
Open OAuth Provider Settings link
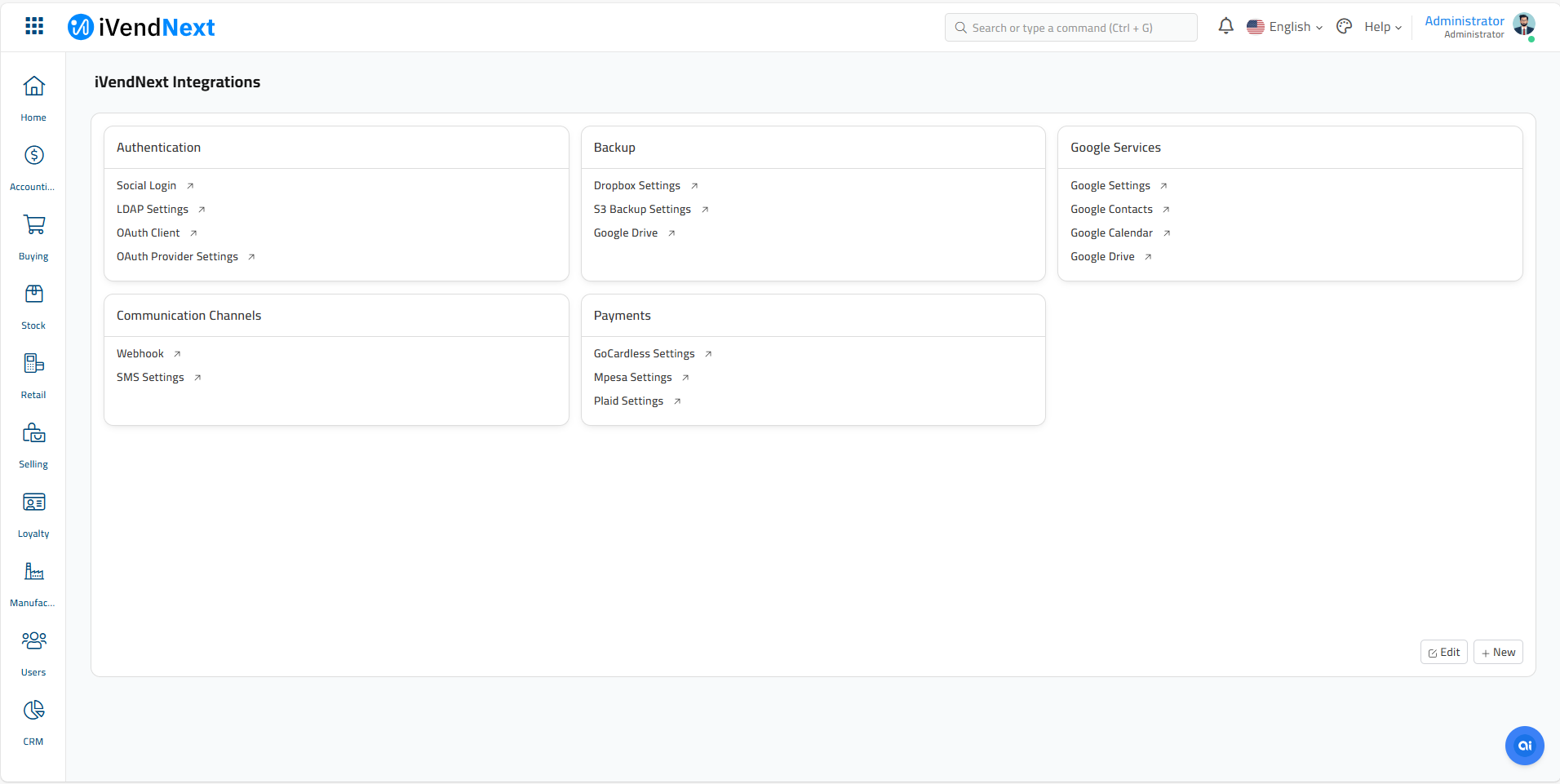[177, 257]
